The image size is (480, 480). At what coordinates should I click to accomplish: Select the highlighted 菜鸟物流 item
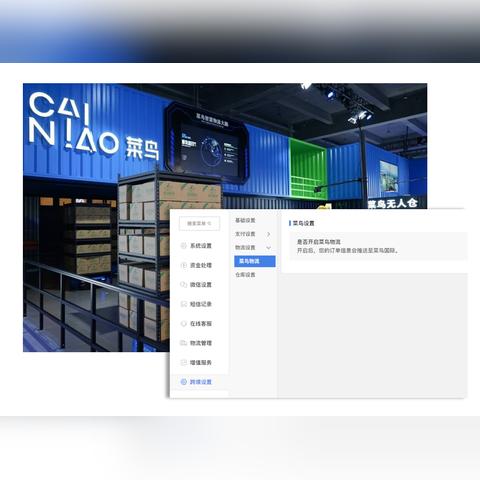coord(255,261)
